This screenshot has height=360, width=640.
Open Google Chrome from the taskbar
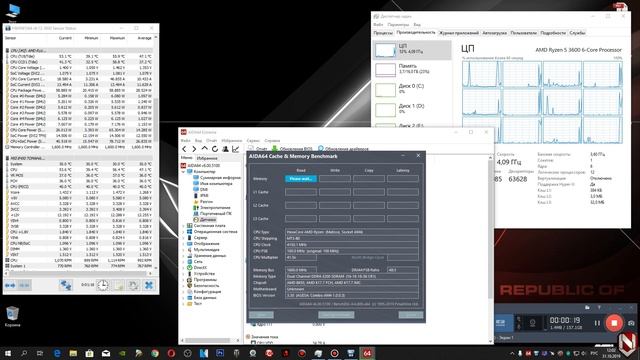[x=155, y=353]
